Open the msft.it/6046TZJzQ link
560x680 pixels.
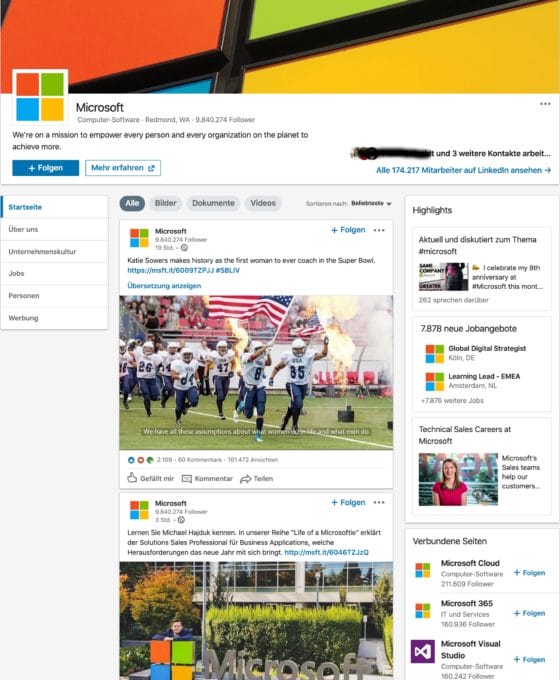pyautogui.click(x=326, y=552)
